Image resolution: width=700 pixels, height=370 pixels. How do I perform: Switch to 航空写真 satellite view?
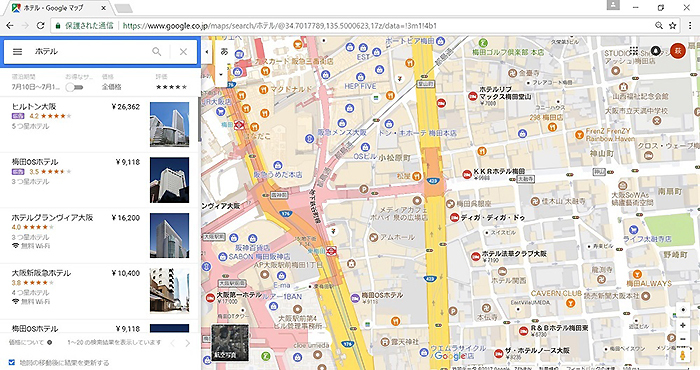(x=230, y=342)
